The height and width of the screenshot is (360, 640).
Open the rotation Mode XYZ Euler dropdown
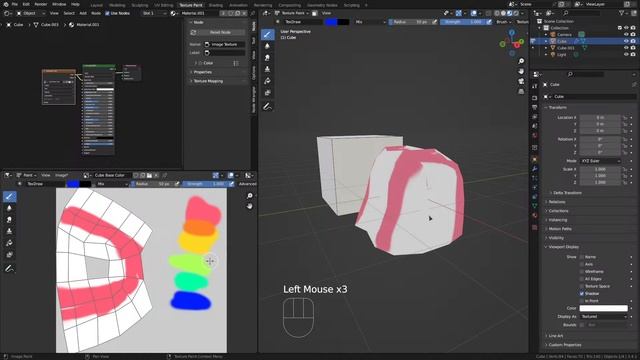click(600, 161)
